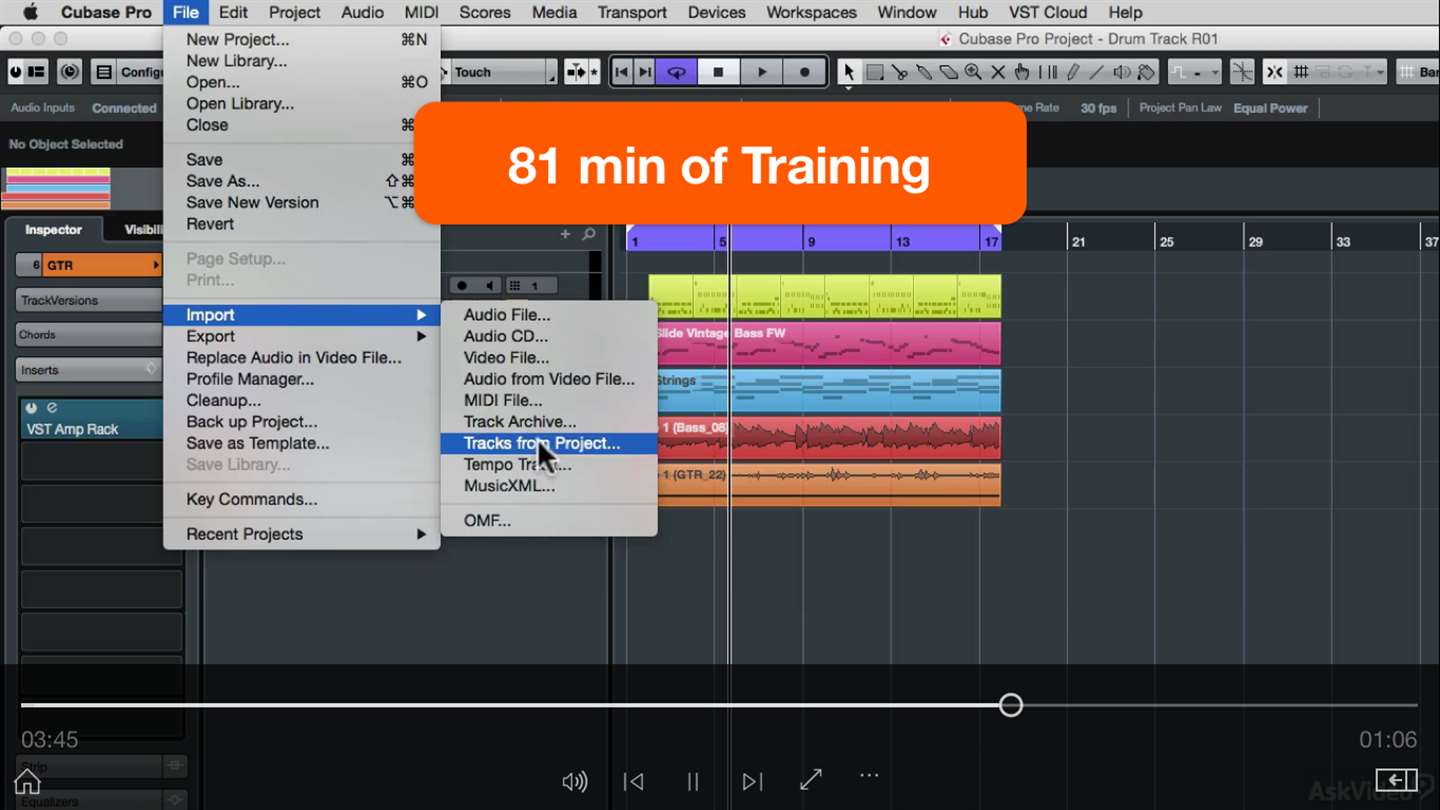This screenshot has height=810, width=1440.
Task: Click the yellow drum MIDI clip
Action: click(825, 296)
